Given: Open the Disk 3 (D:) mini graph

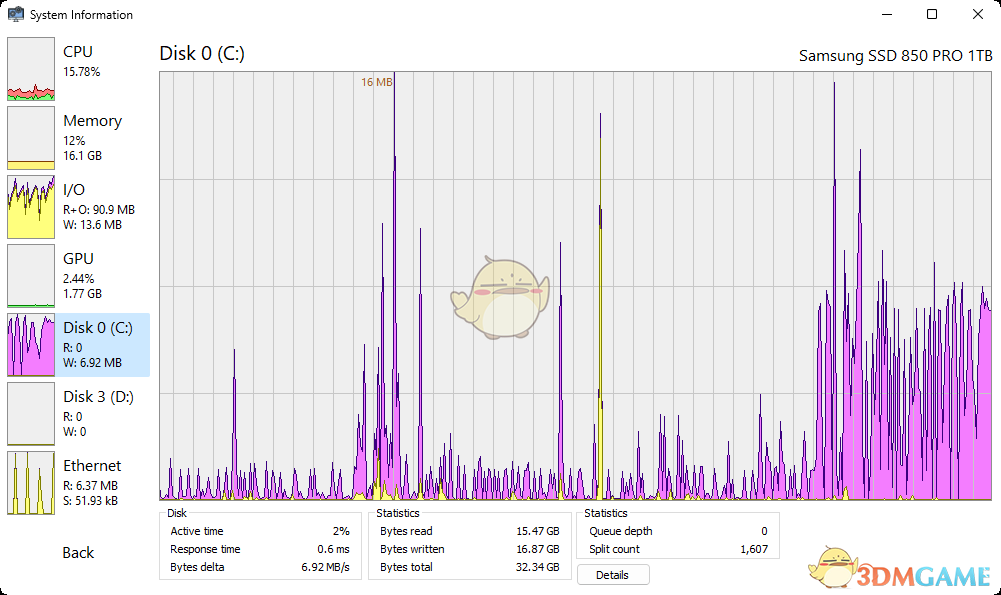Looking at the screenshot, I should point(31,414).
